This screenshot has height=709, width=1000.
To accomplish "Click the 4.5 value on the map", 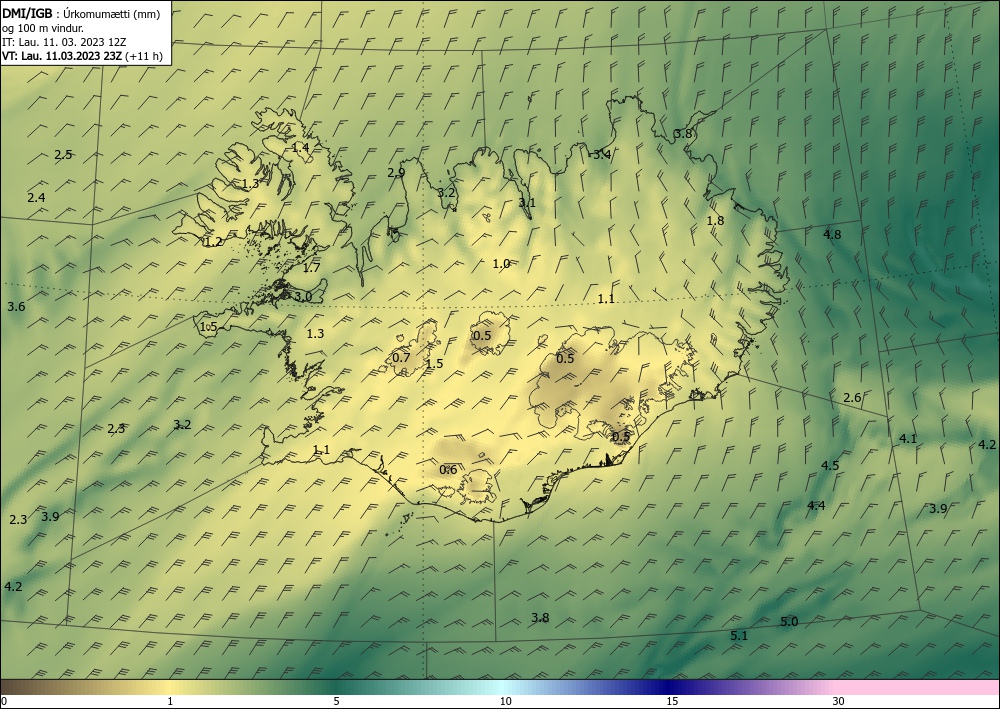I will [830, 465].
